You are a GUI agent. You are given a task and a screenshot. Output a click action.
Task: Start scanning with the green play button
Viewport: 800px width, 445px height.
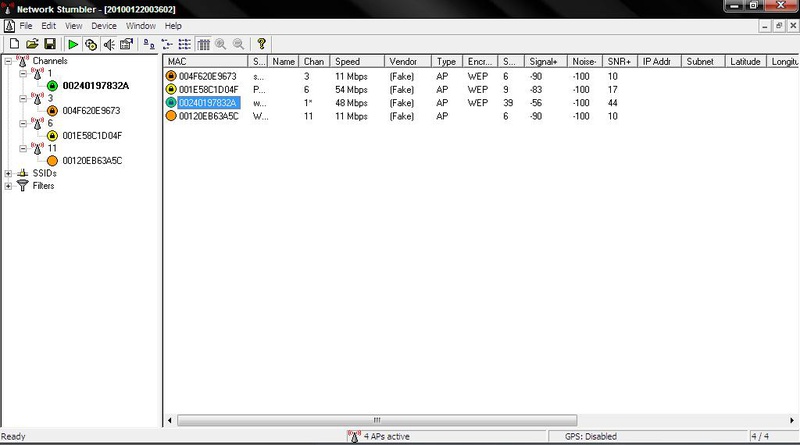coord(73,44)
